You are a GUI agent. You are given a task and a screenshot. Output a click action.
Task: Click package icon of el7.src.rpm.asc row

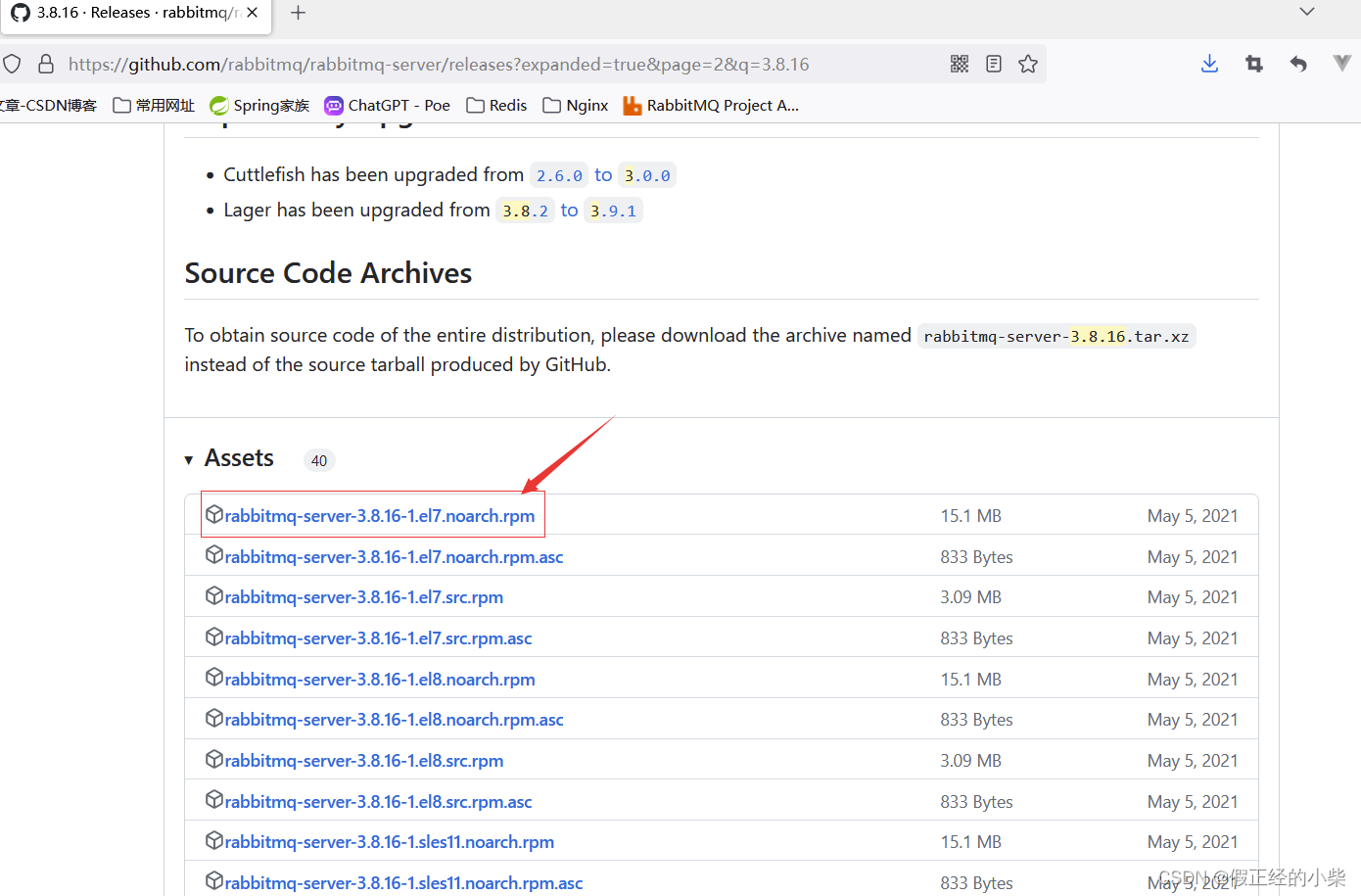click(x=214, y=637)
